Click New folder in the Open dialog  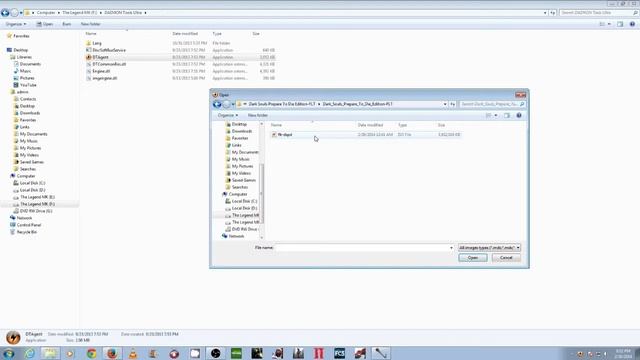(258, 116)
